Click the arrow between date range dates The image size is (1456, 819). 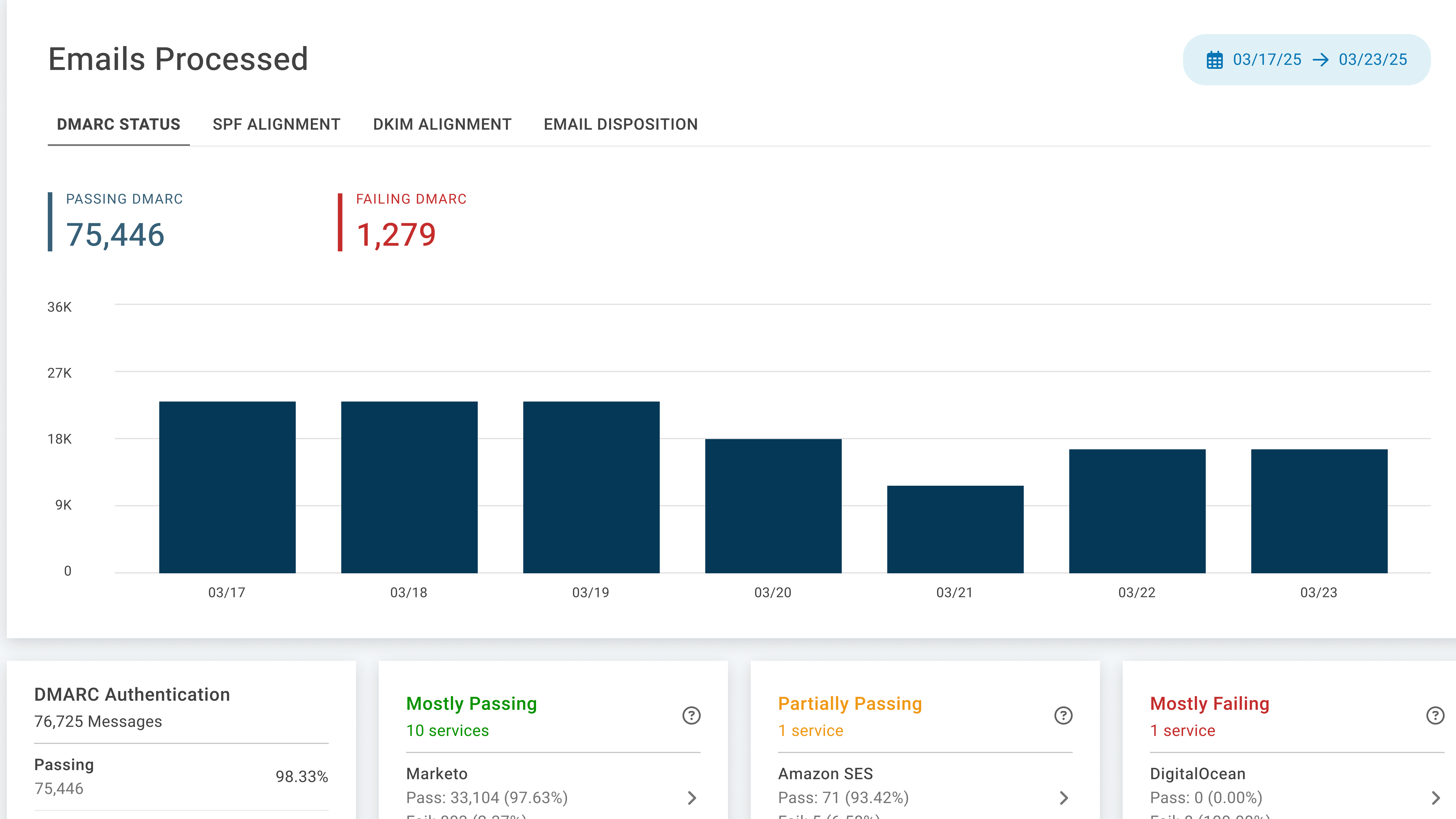(x=1320, y=60)
